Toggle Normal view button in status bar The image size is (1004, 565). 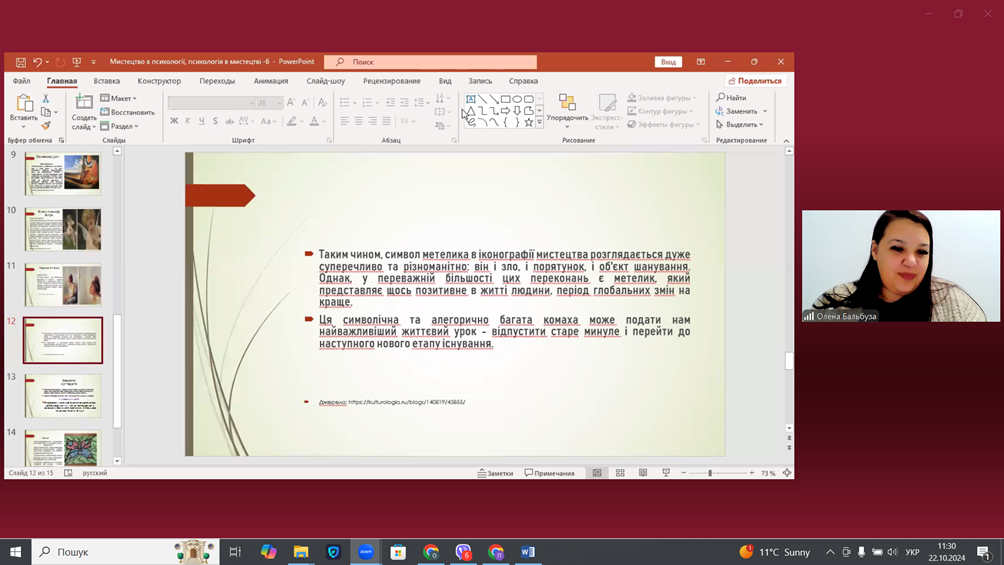coord(597,473)
